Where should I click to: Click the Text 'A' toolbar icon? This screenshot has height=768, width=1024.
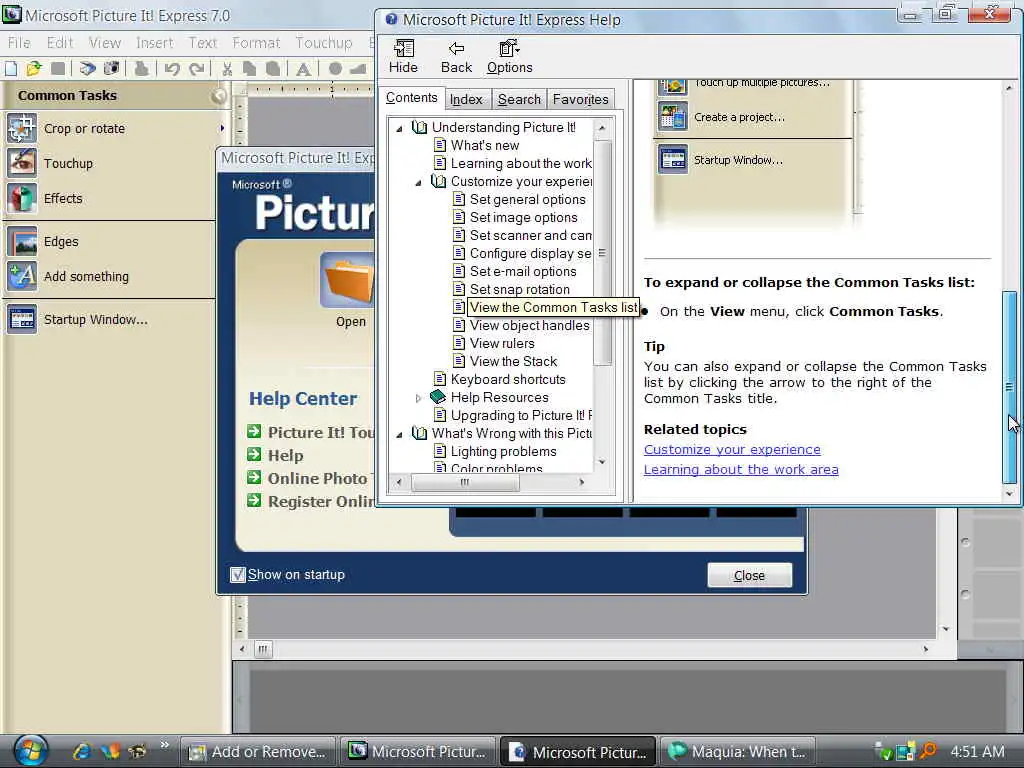pyautogui.click(x=303, y=69)
